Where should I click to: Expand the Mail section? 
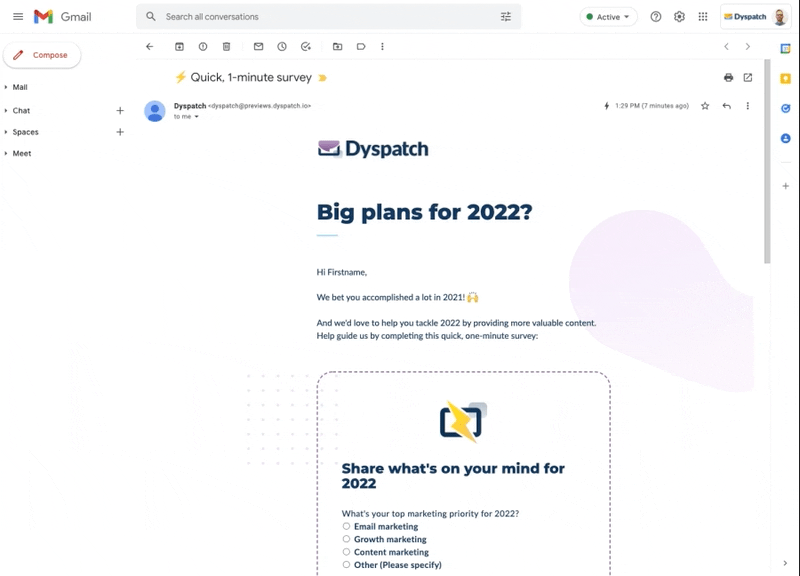pos(6,87)
